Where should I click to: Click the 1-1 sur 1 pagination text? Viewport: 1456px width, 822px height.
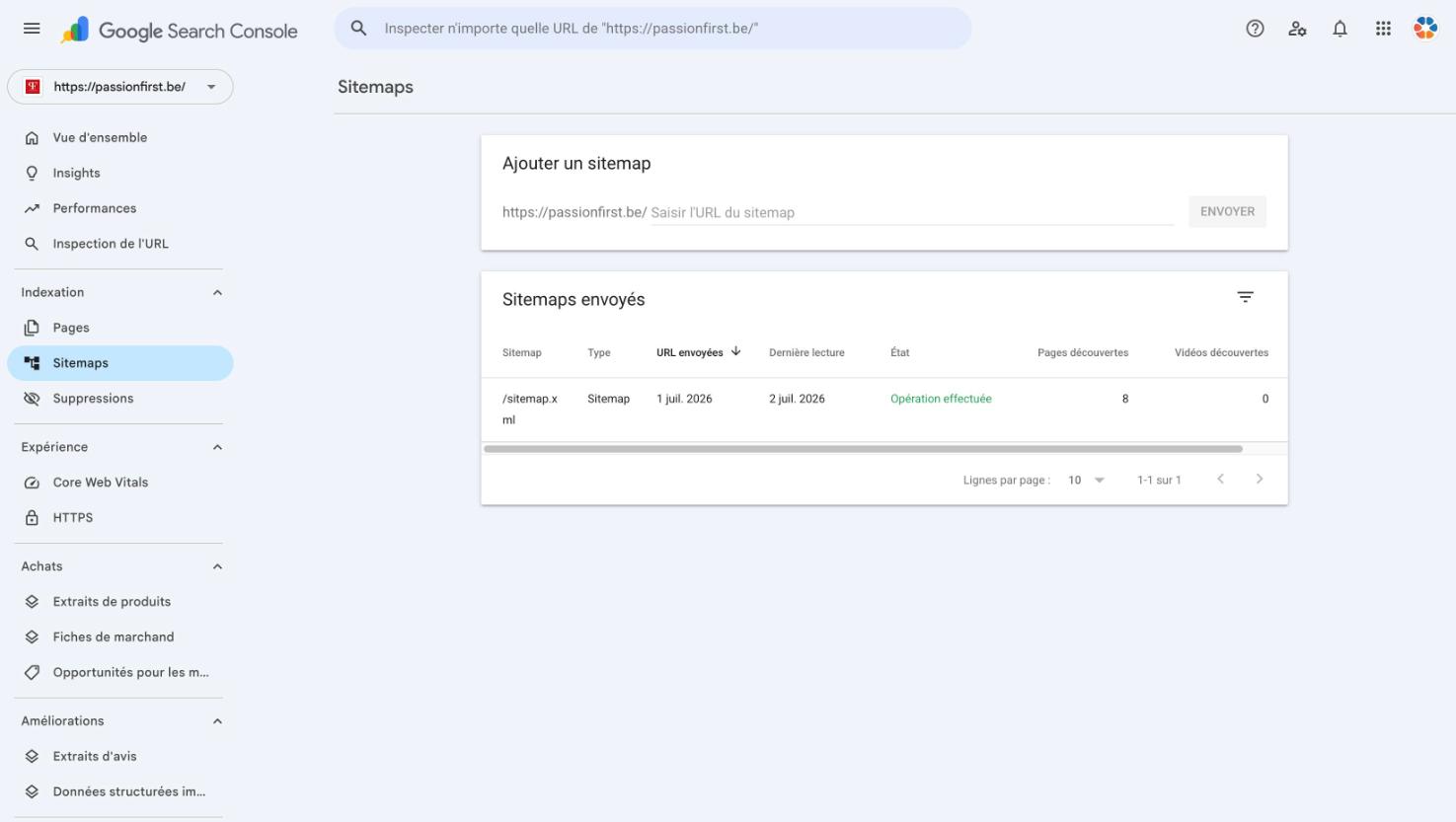tap(1159, 481)
